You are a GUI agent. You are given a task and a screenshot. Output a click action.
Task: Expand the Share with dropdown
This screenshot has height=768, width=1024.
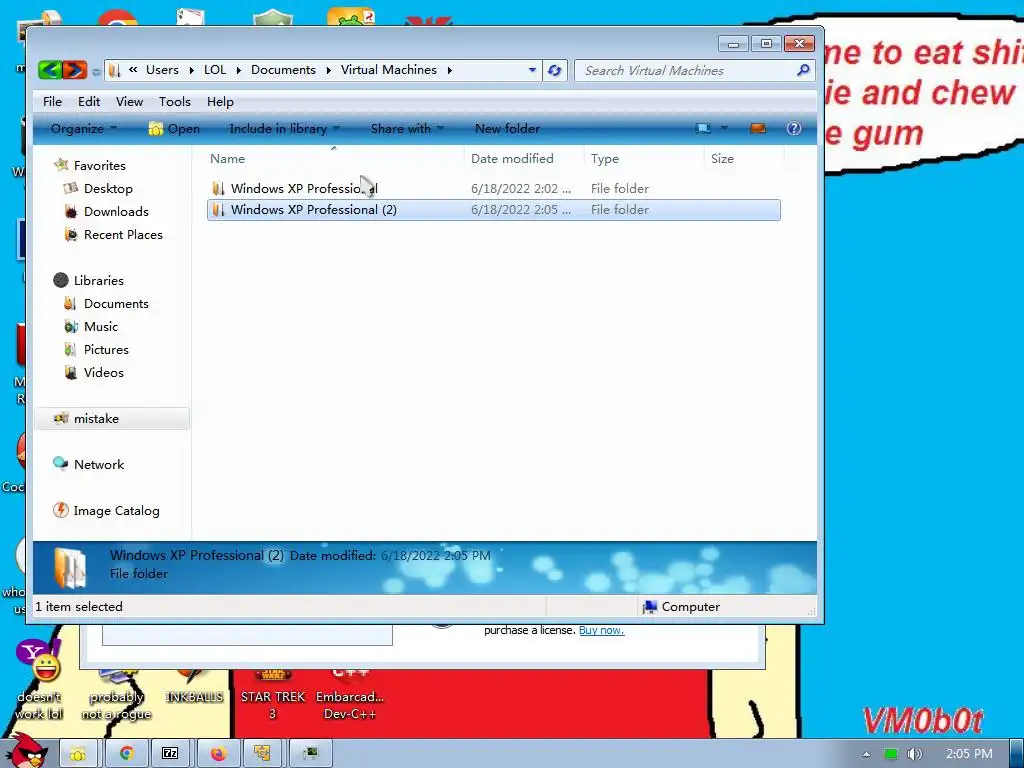tap(407, 129)
